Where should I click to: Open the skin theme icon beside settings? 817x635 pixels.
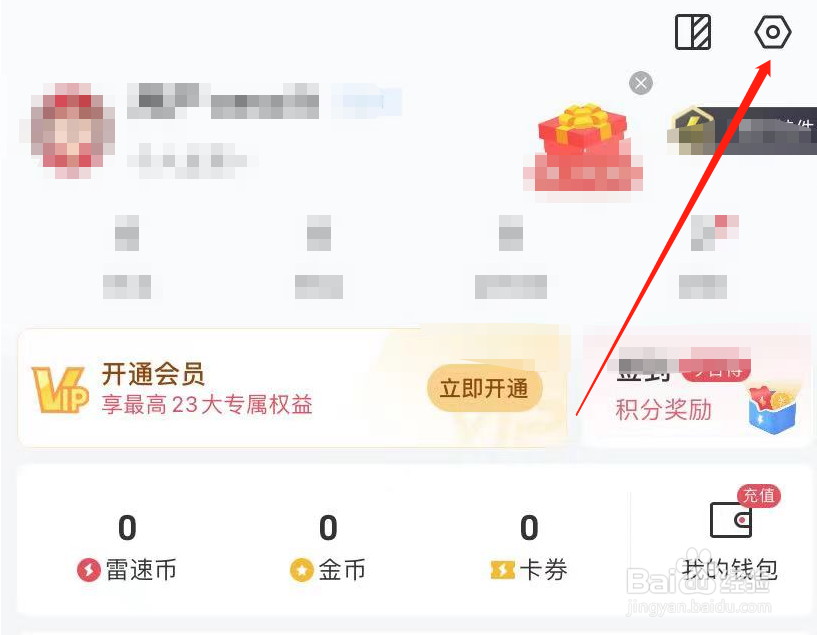pyautogui.click(x=693, y=32)
